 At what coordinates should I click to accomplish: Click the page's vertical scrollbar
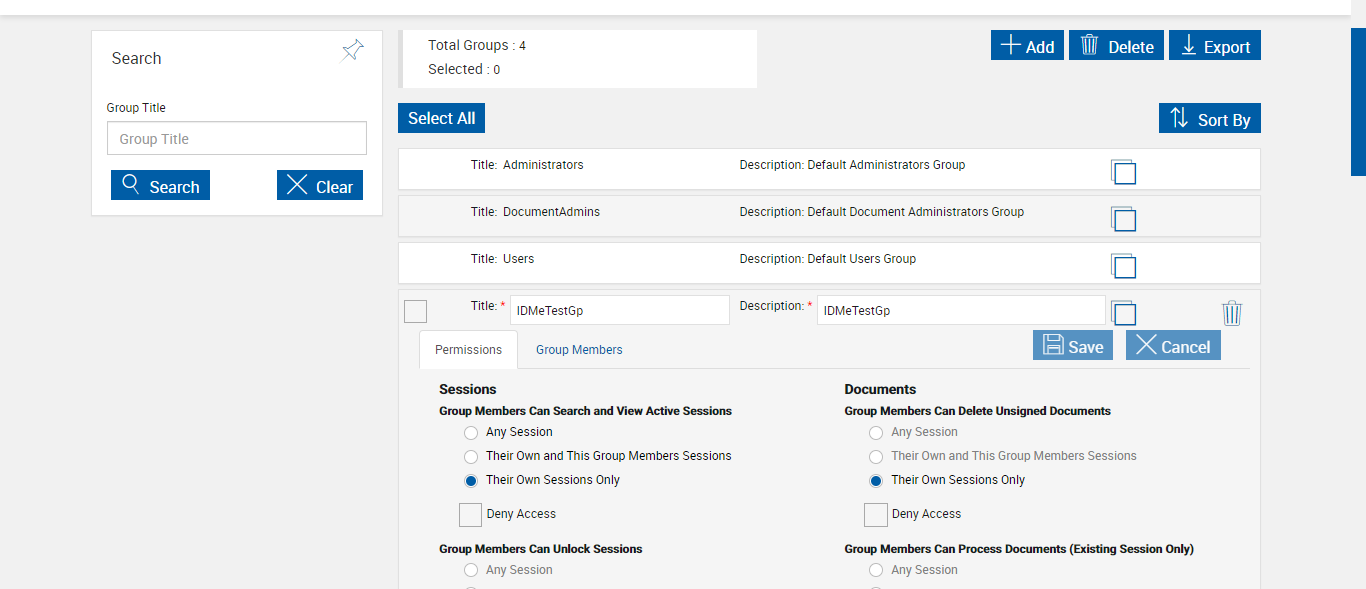(x=1358, y=100)
